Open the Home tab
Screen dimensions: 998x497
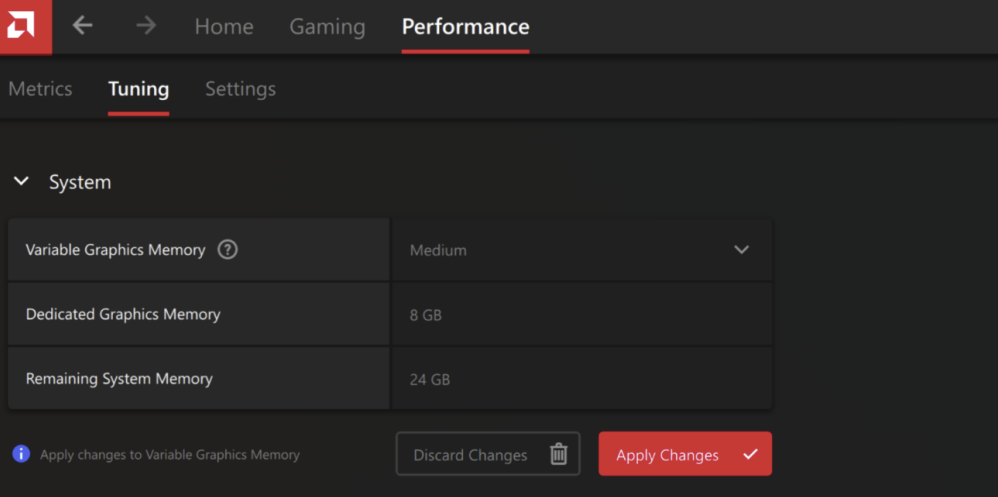pos(224,27)
